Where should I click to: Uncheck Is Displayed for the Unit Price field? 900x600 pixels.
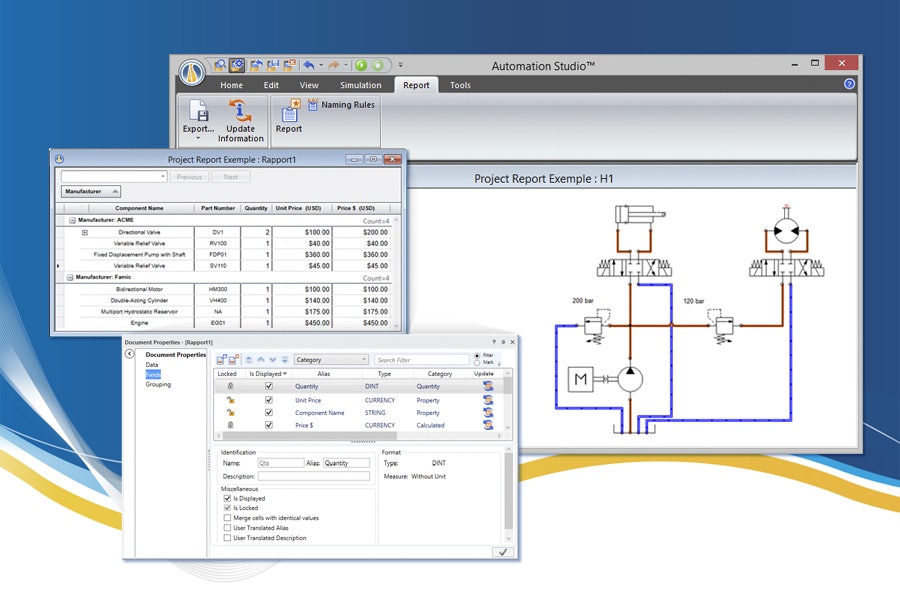270,399
